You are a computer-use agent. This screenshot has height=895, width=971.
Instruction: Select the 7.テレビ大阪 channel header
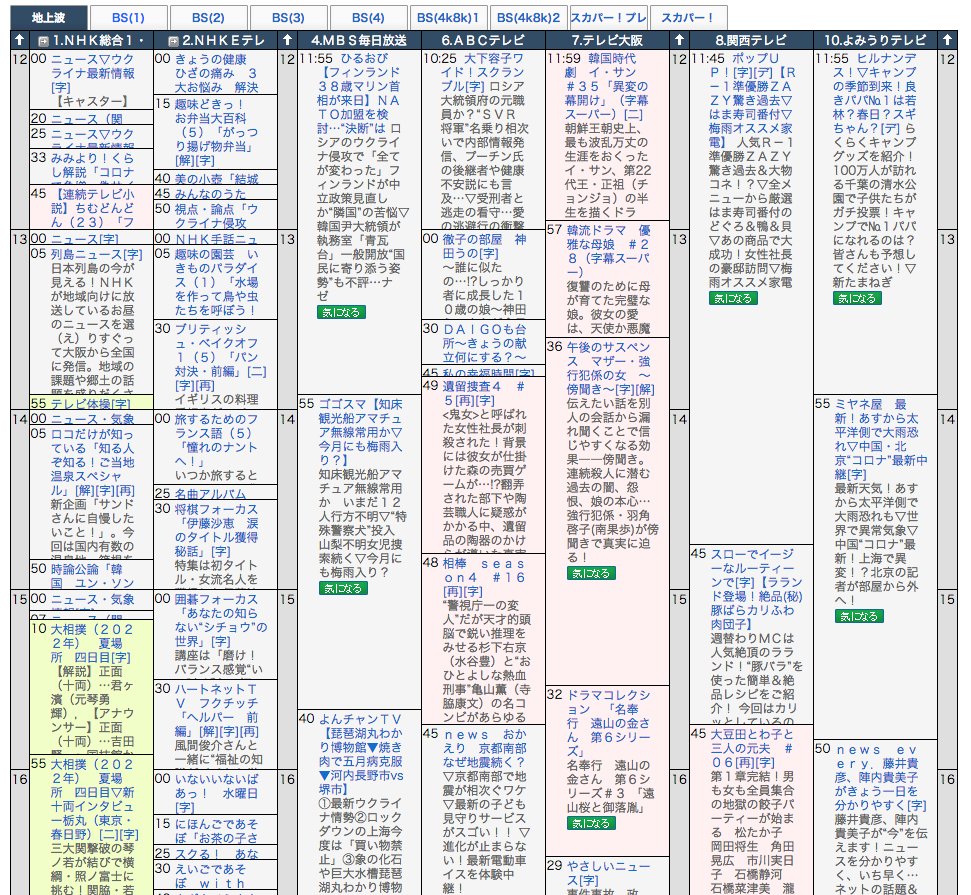pos(607,40)
